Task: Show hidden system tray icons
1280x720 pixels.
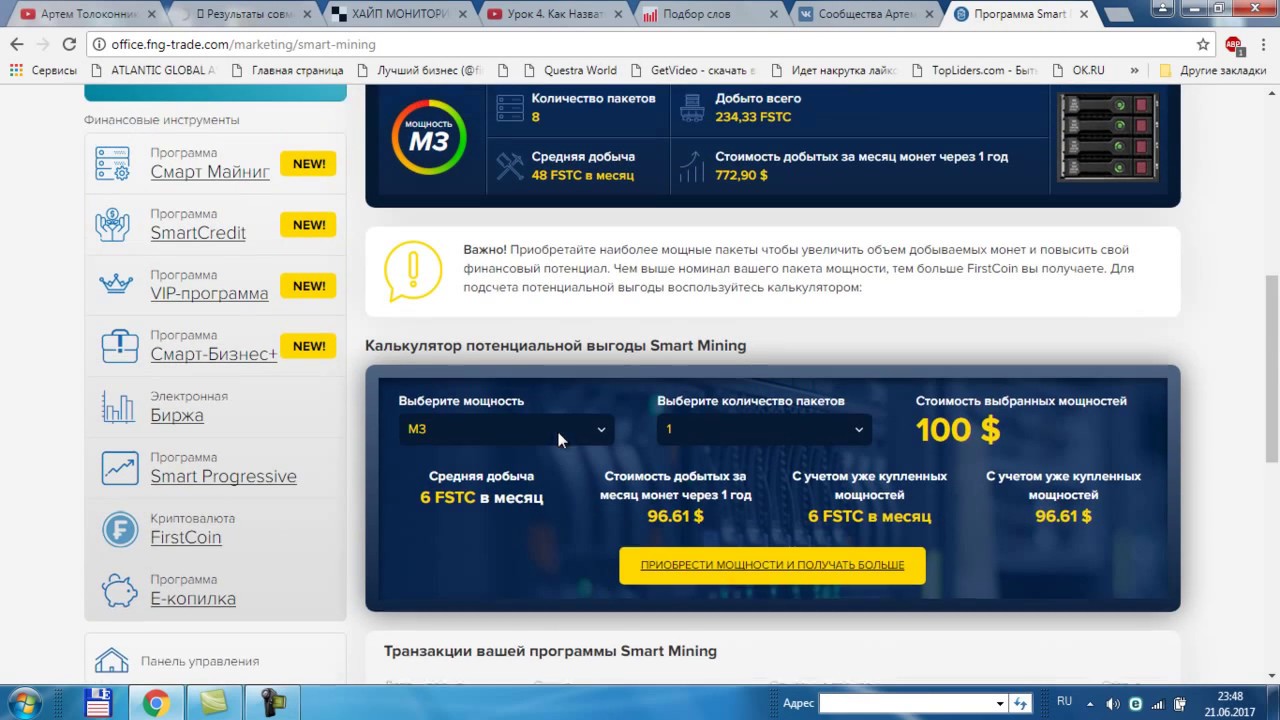Action: [1089, 704]
